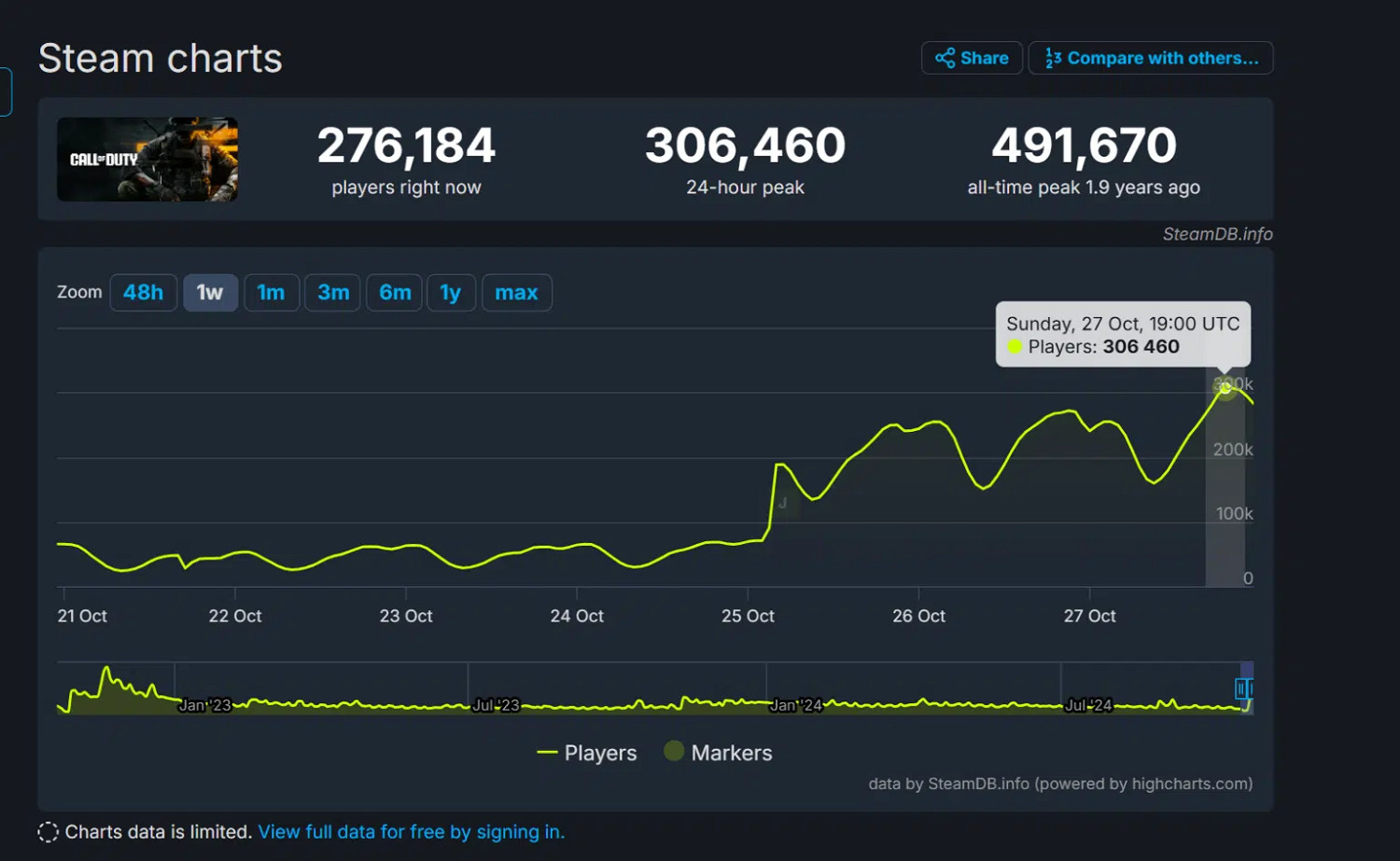This screenshot has width=1400, height=861.
Task: Open View full data by signing in link
Action: (x=411, y=832)
